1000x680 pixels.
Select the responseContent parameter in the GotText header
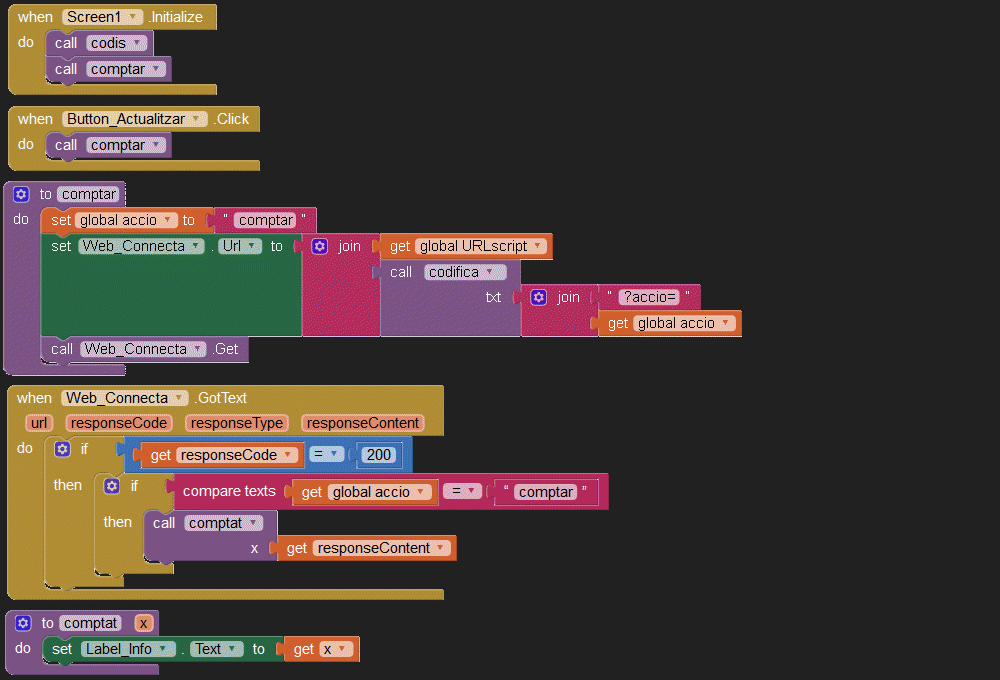363,423
